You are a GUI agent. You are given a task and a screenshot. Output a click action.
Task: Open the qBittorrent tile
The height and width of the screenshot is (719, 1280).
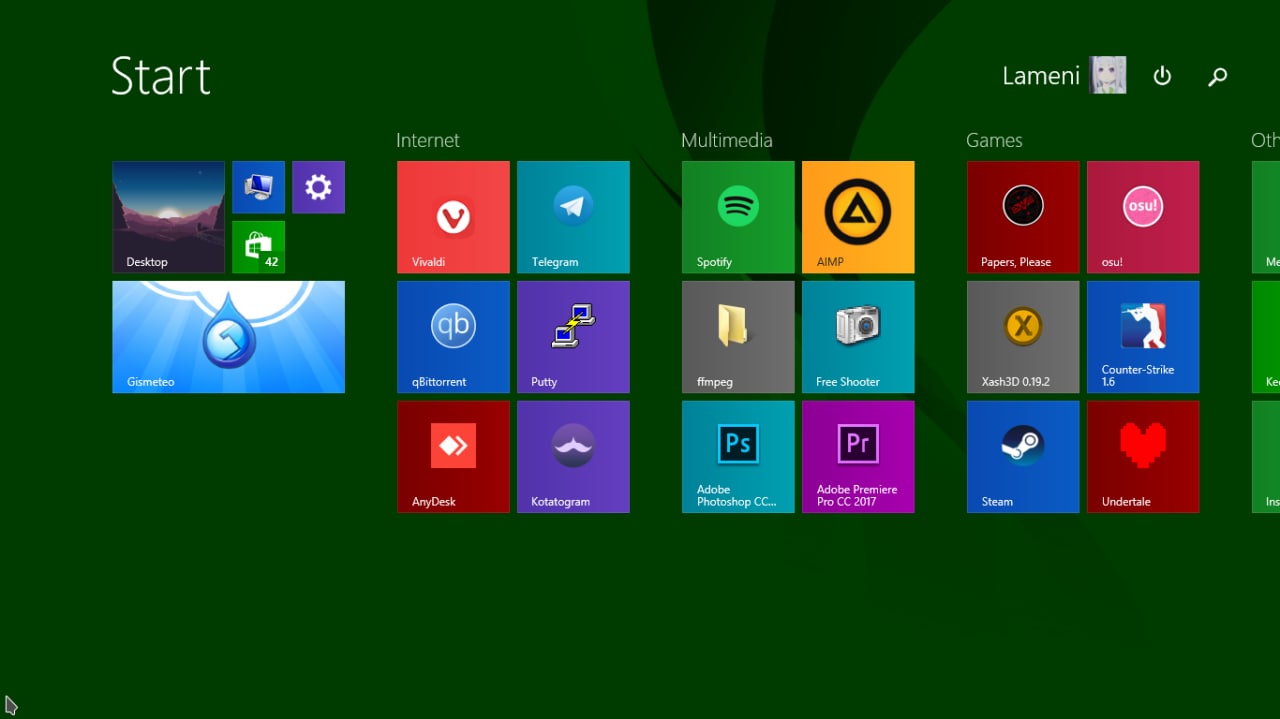pyautogui.click(x=453, y=337)
